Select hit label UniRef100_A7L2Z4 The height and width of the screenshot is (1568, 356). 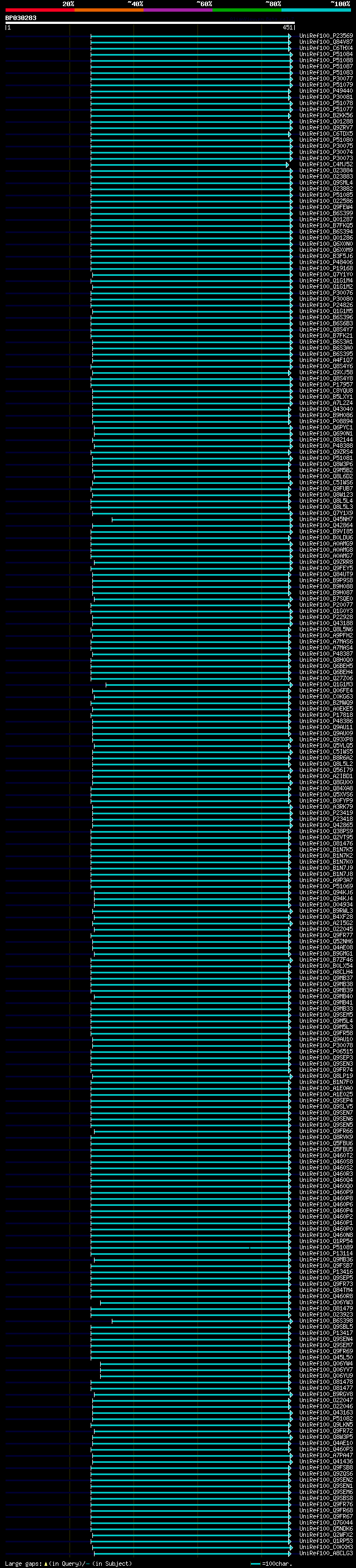326,403
